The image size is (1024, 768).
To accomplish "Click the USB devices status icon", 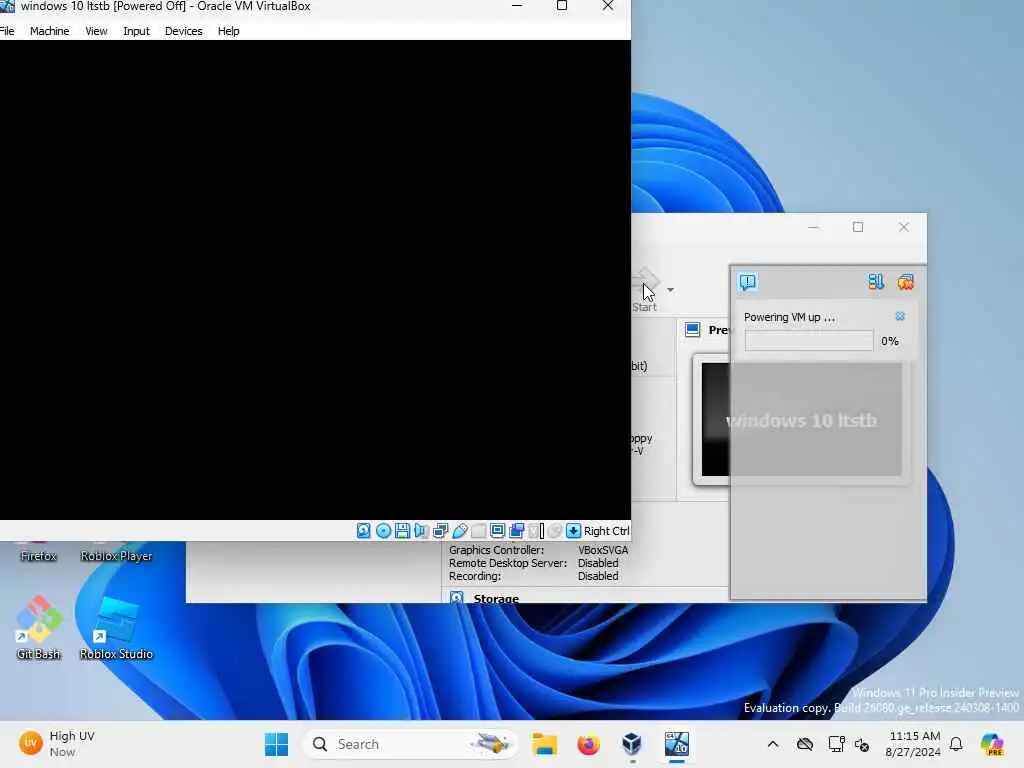I will pyautogui.click(x=460, y=531).
